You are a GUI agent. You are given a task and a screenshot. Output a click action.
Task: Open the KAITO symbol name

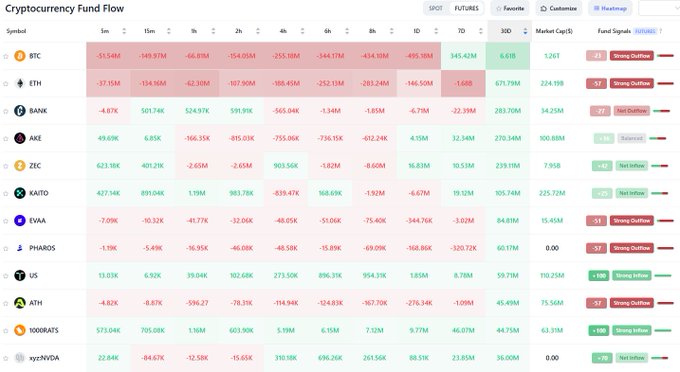point(39,193)
